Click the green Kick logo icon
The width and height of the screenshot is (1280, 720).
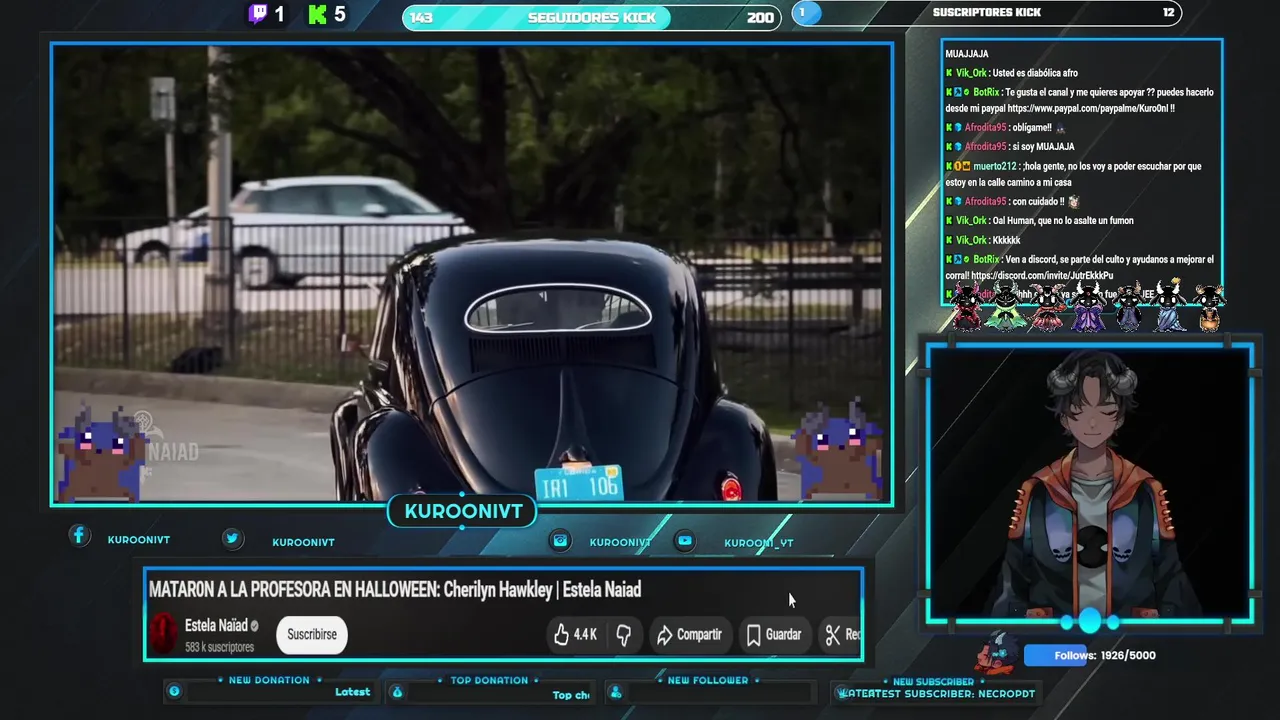[318, 14]
